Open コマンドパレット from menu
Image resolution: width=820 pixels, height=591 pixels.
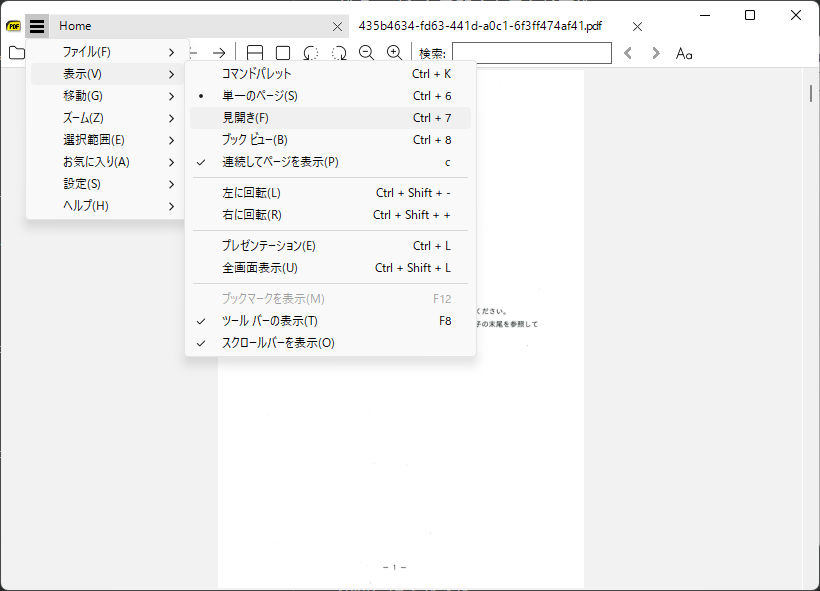click(x=331, y=74)
